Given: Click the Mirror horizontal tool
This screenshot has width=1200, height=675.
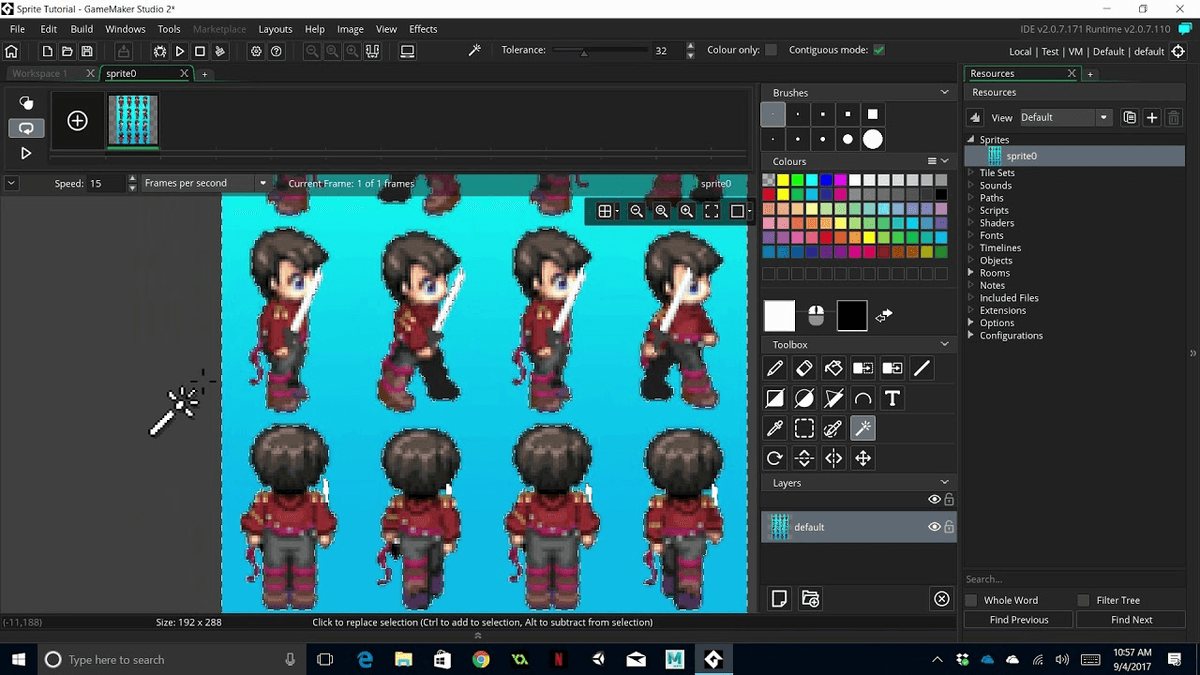Looking at the screenshot, I should 833,458.
